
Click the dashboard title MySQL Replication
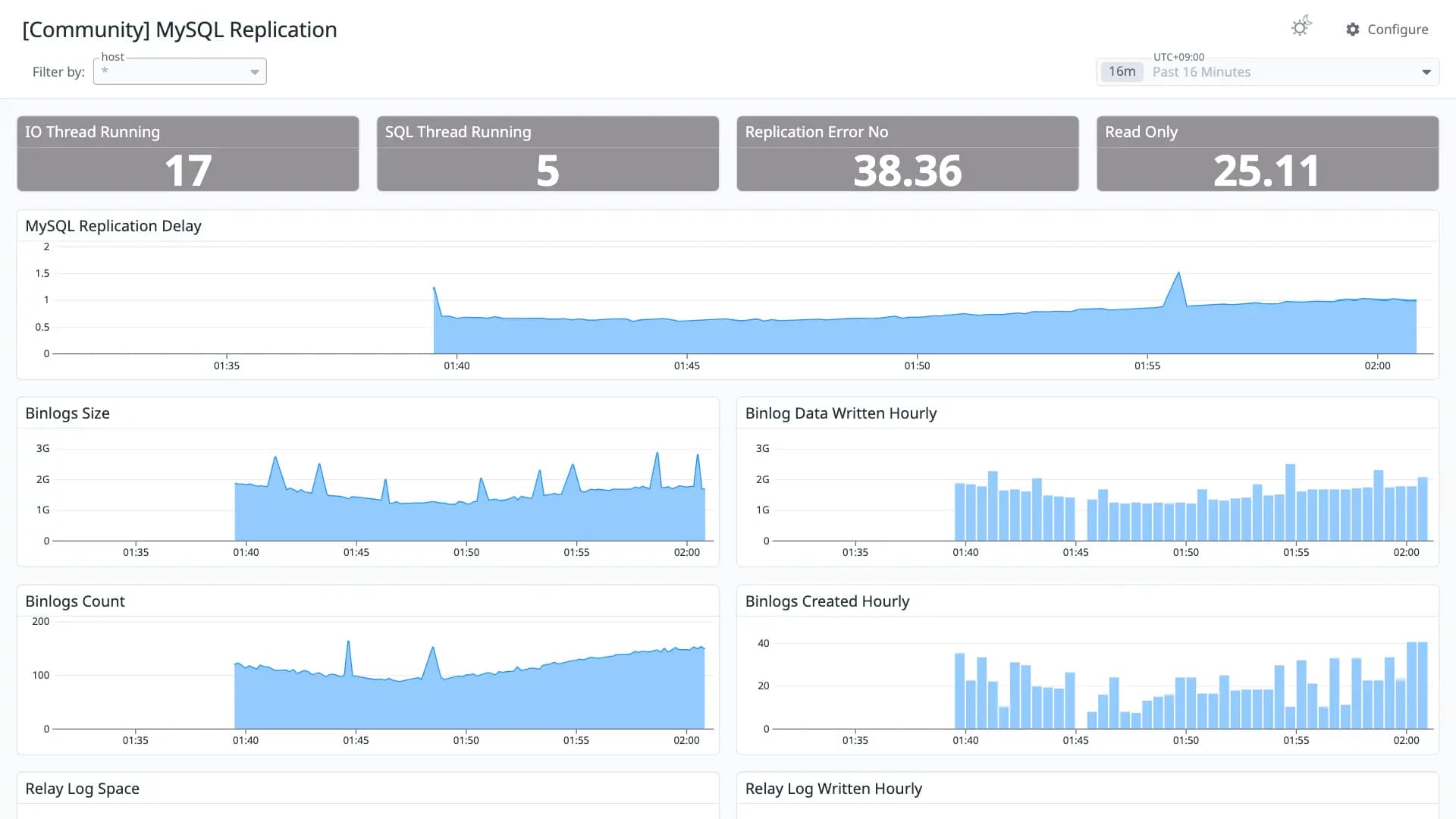click(x=180, y=30)
